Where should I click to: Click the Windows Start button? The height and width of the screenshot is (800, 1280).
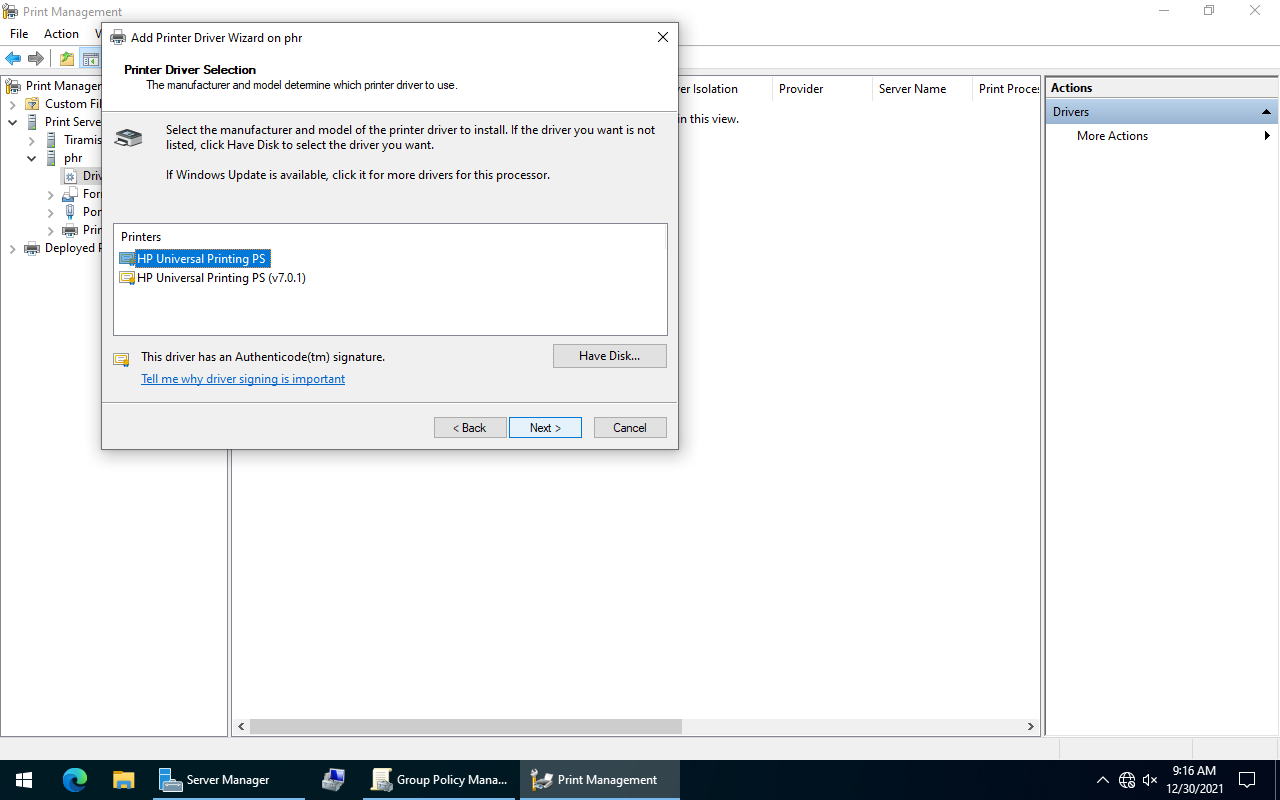pos(24,780)
